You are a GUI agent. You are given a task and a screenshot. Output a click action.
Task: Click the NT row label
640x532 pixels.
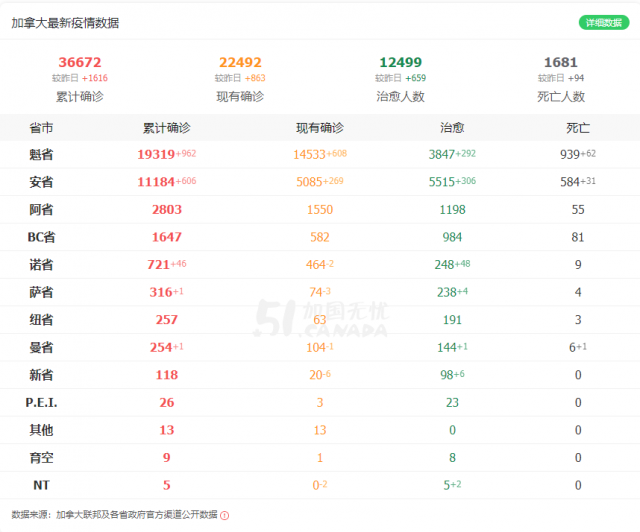click(41, 485)
